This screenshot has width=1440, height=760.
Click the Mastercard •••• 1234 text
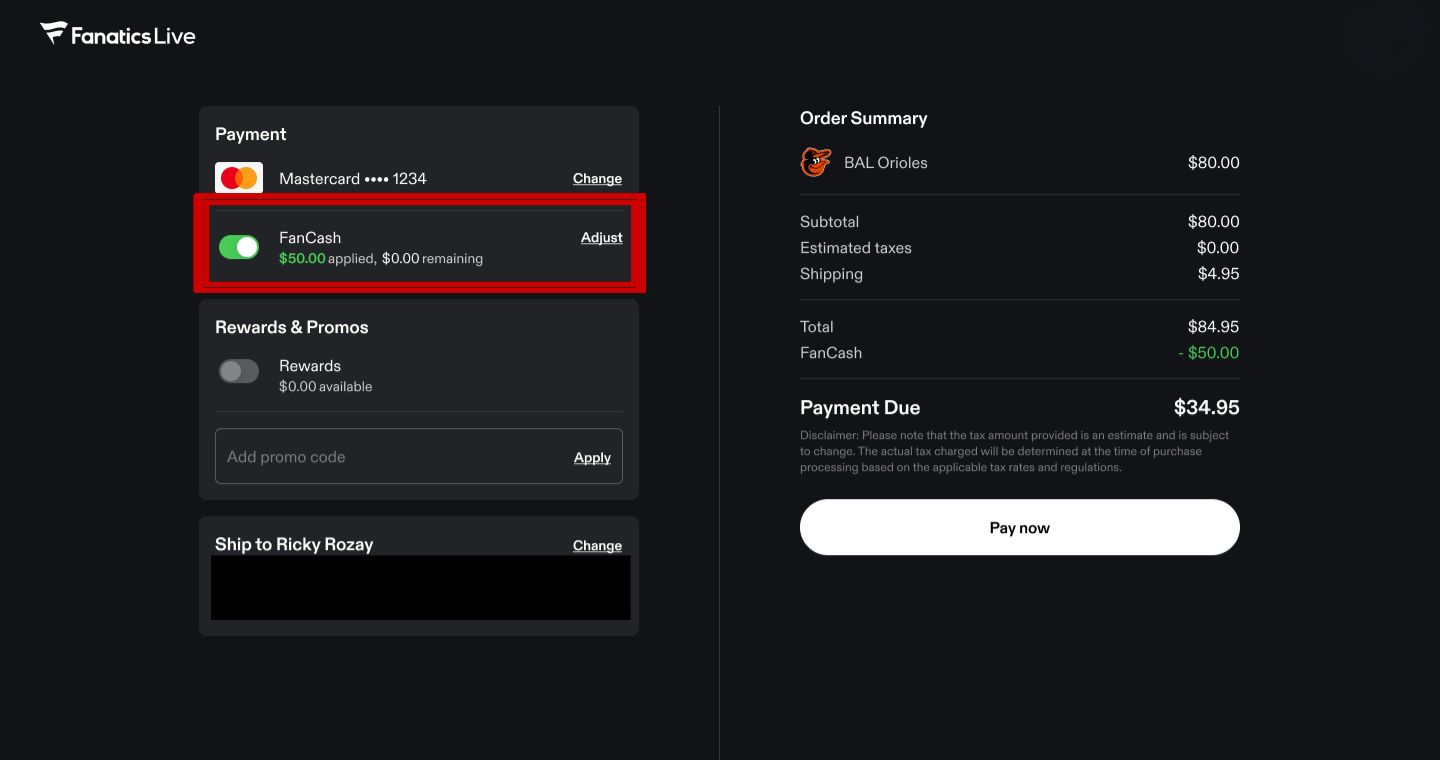(x=353, y=179)
